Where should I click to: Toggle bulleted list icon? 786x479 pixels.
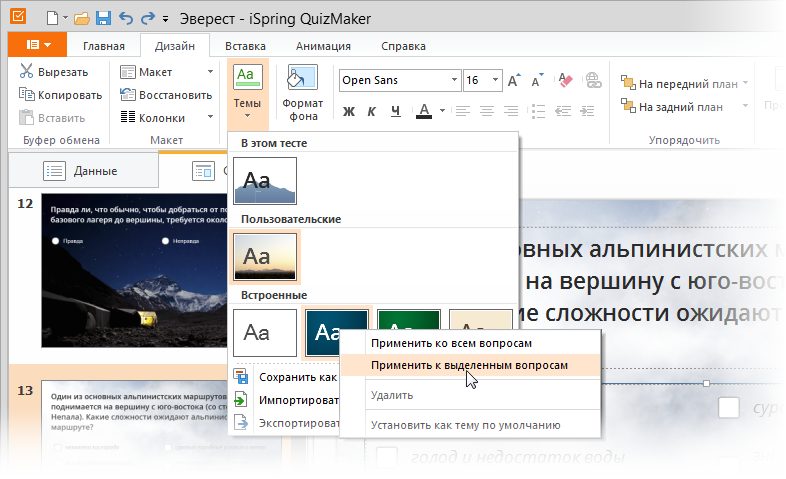[x=538, y=111]
